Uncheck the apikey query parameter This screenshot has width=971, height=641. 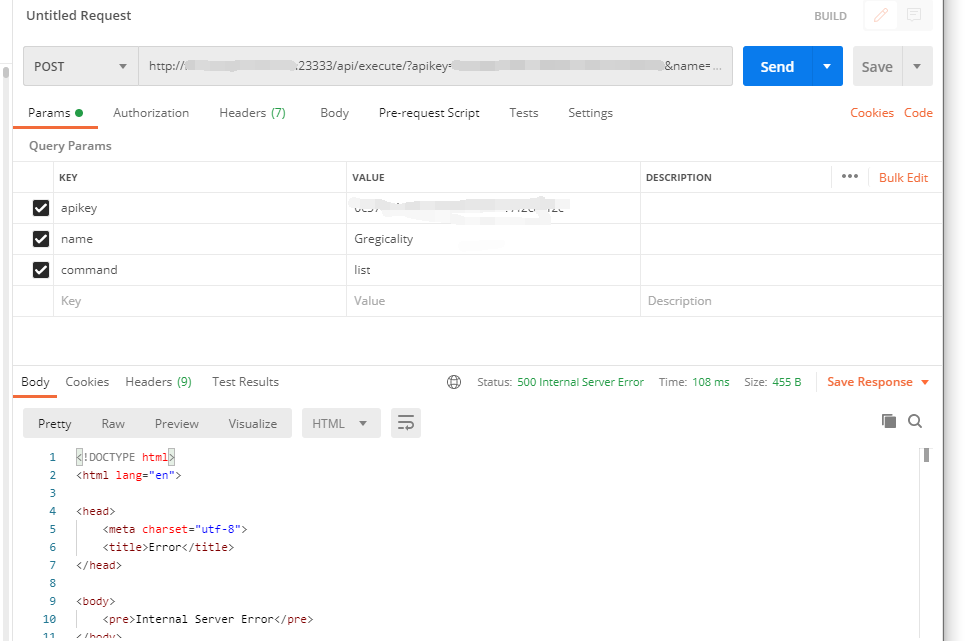click(x=40, y=207)
